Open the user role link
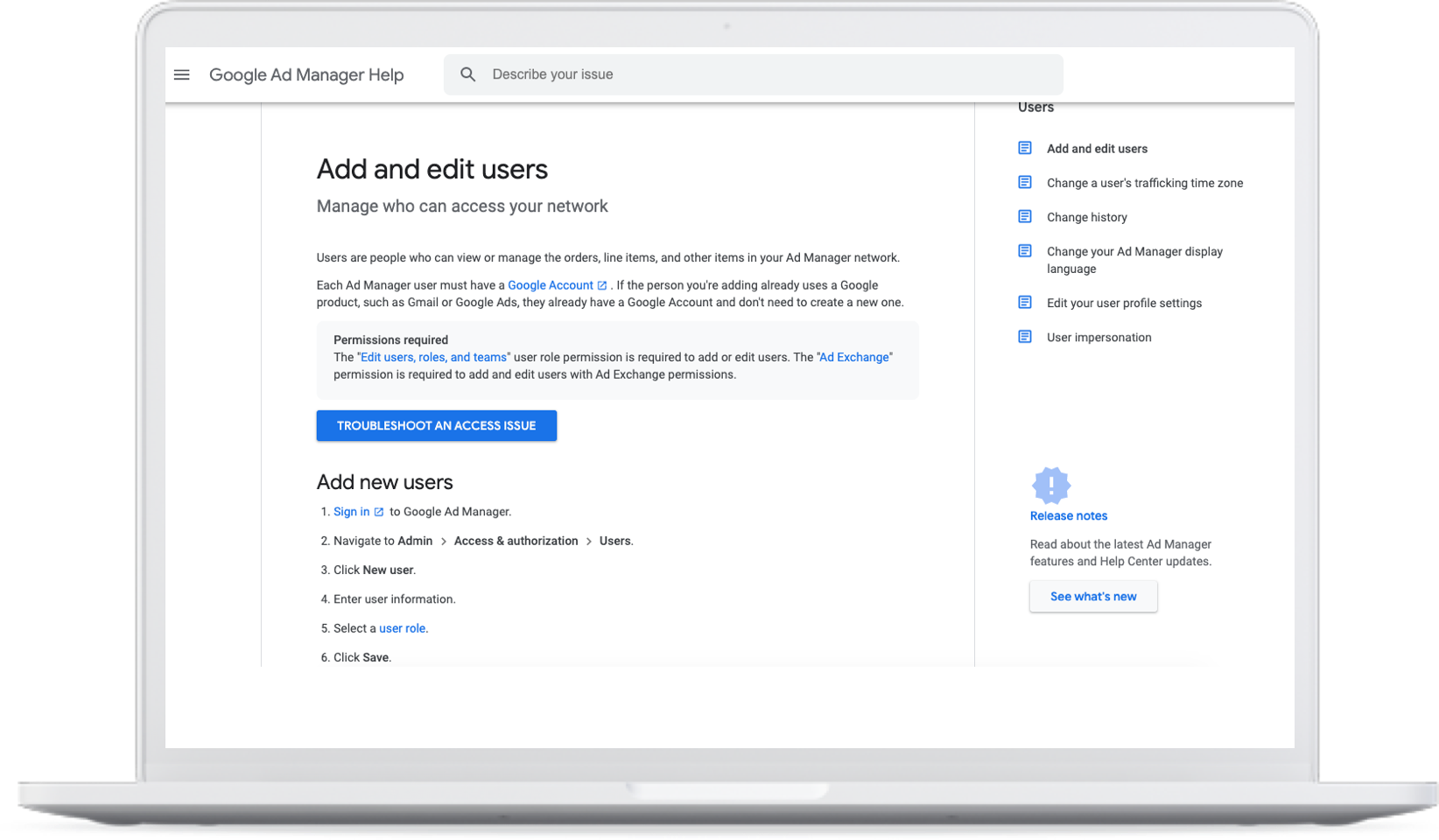1439x840 pixels. point(403,628)
